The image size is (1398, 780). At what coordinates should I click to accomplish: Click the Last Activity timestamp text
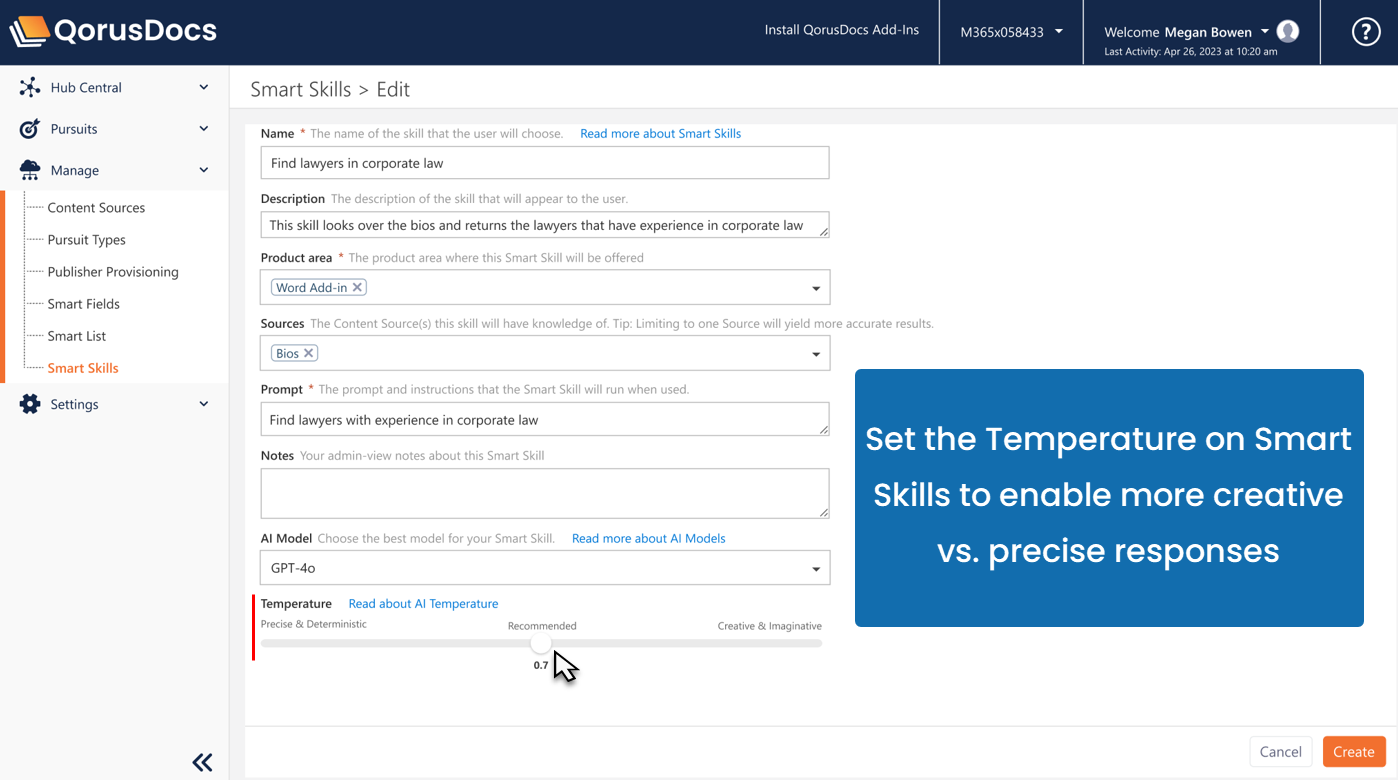(x=1191, y=52)
